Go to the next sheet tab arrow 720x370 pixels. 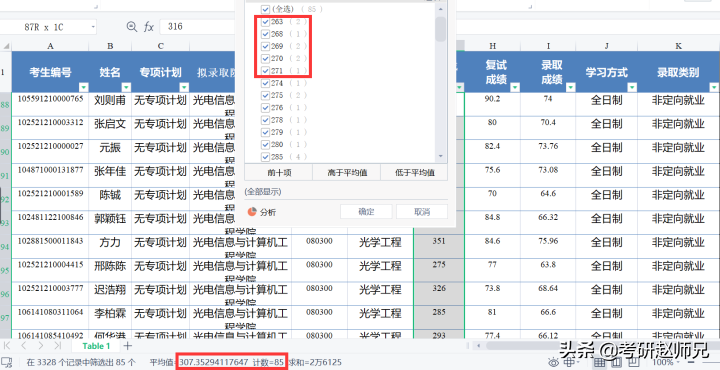coord(40,346)
